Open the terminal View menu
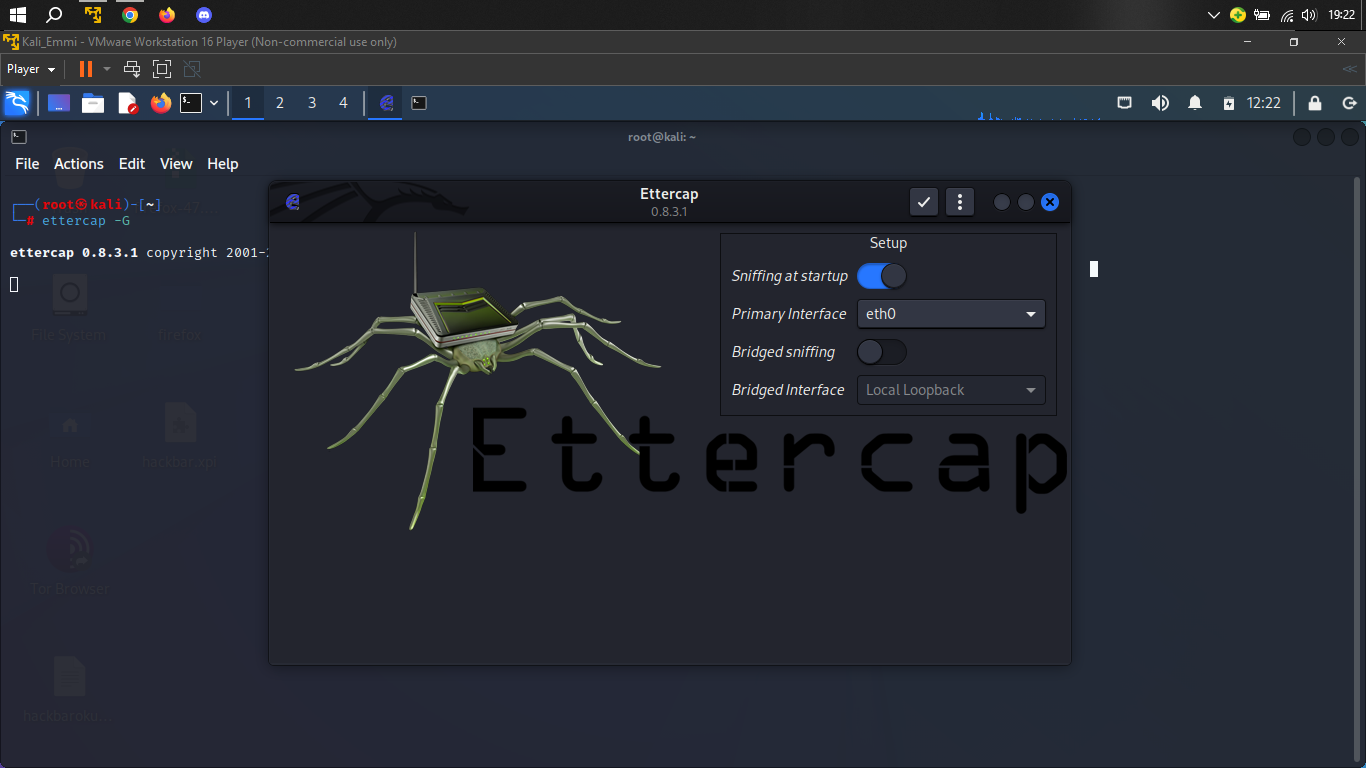Viewport: 1366px width, 768px height. coord(176,164)
